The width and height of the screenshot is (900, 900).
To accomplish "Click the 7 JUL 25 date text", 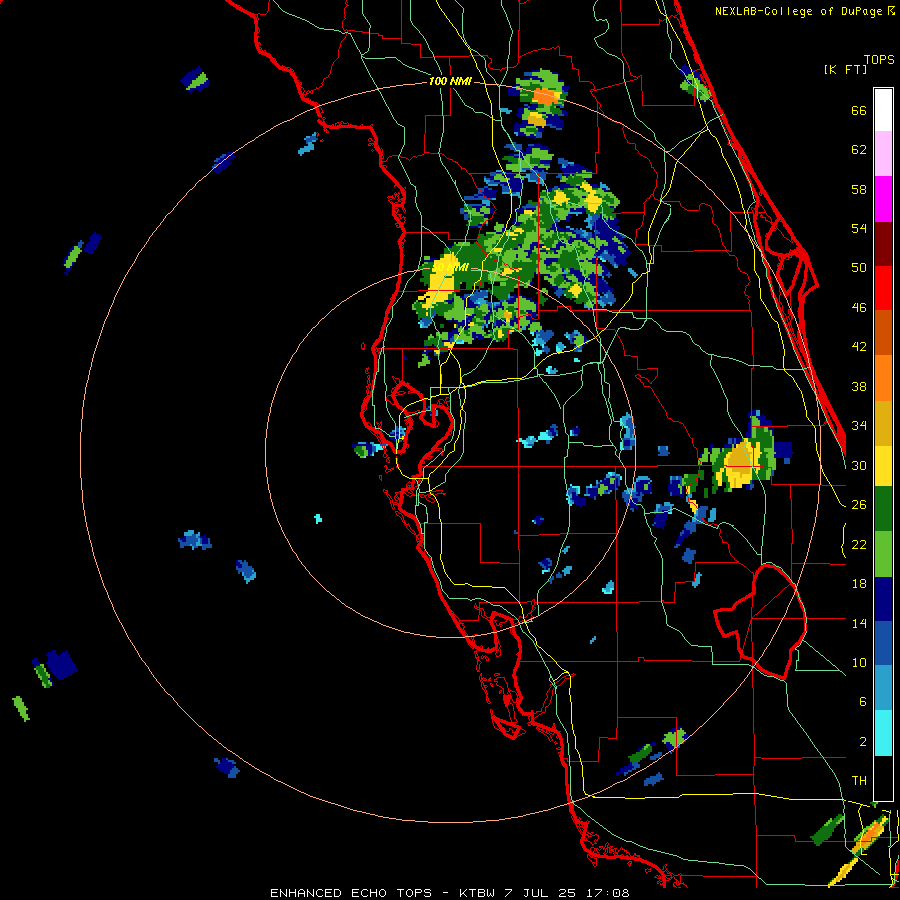I will pyautogui.click(x=542, y=893).
